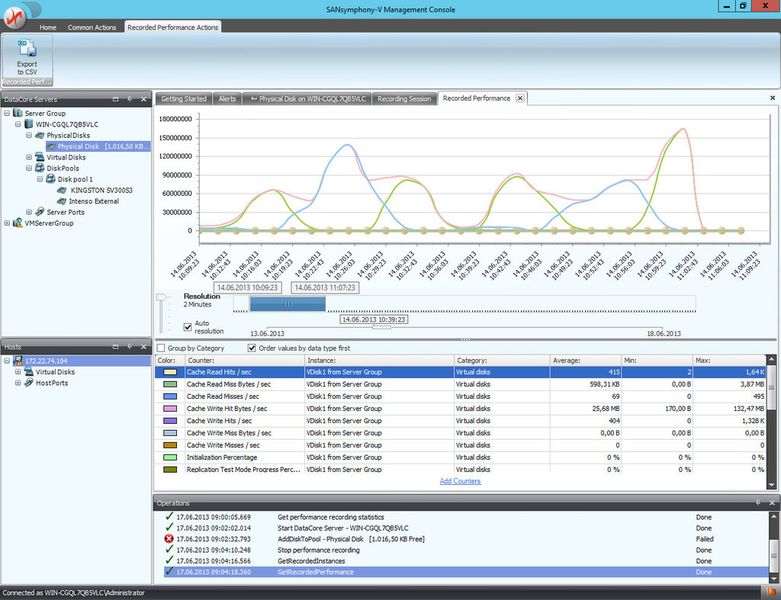The image size is (781, 600).
Task: Click the Operations list scrollbar up arrow
Action: pos(772,517)
